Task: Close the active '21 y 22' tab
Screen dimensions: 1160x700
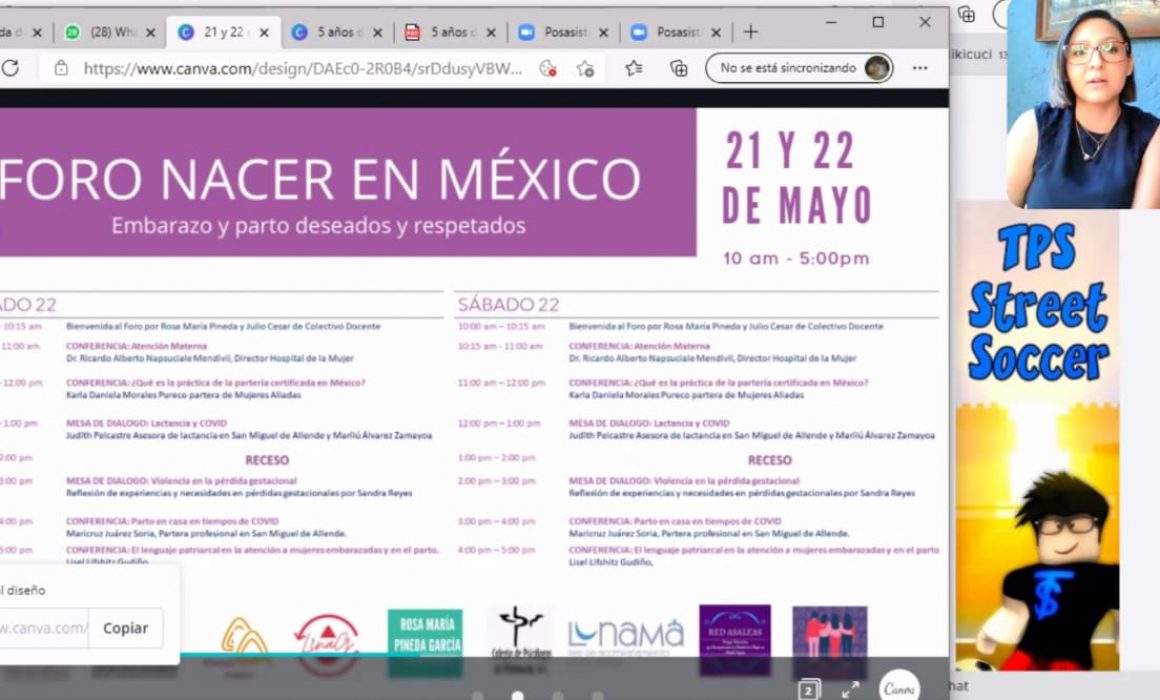Action: pyautogui.click(x=264, y=33)
